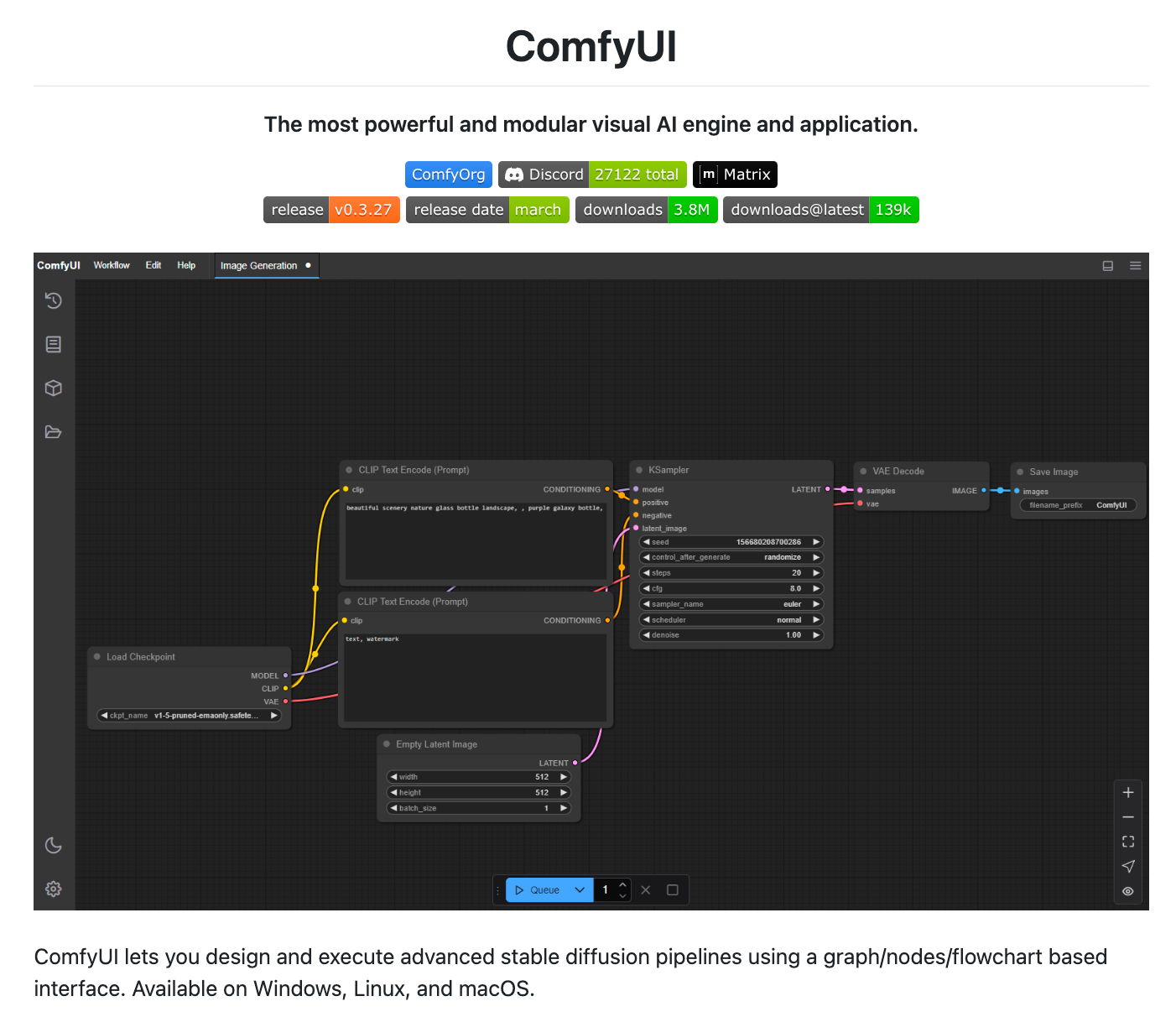This screenshot has width=1176, height=1017.
Task: Click the release date march badge
Action: [x=487, y=210]
